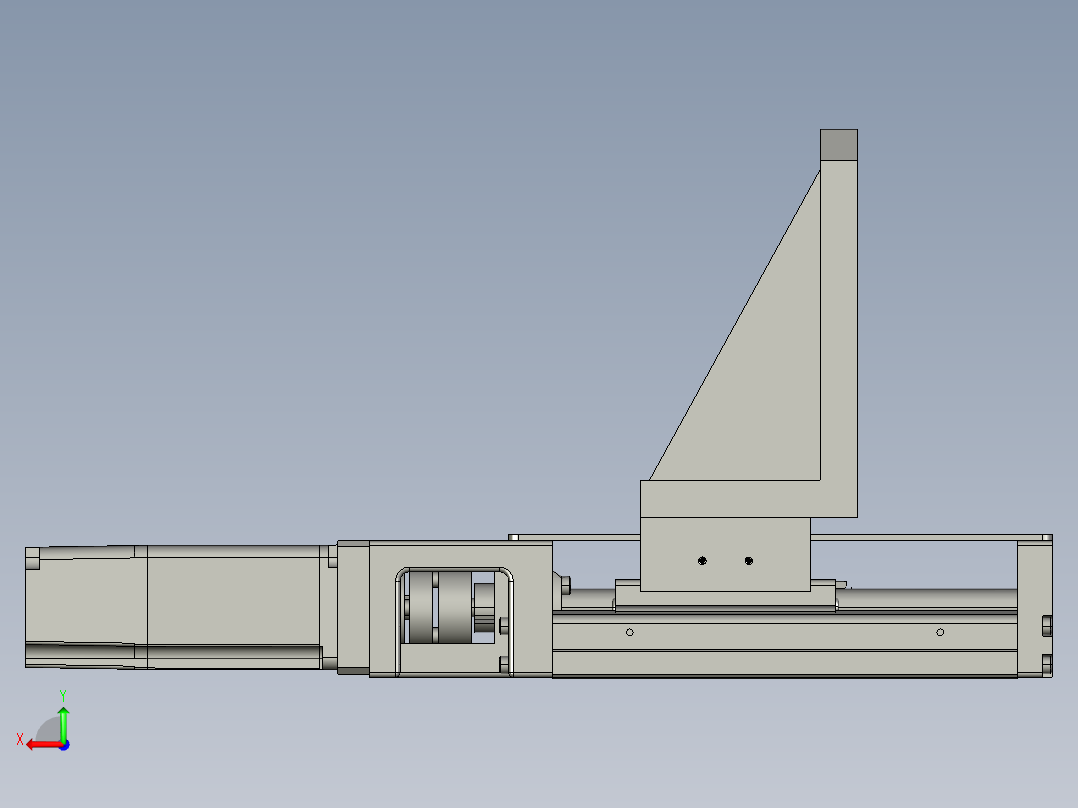Select the shaft coupling inside the housing window
Image resolution: width=1078 pixels, height=808 pixels.
tap(440, 607)
